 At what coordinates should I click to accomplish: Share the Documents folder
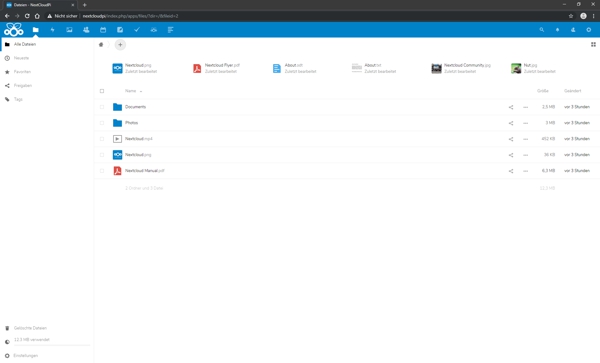click(x=511, y=107)
